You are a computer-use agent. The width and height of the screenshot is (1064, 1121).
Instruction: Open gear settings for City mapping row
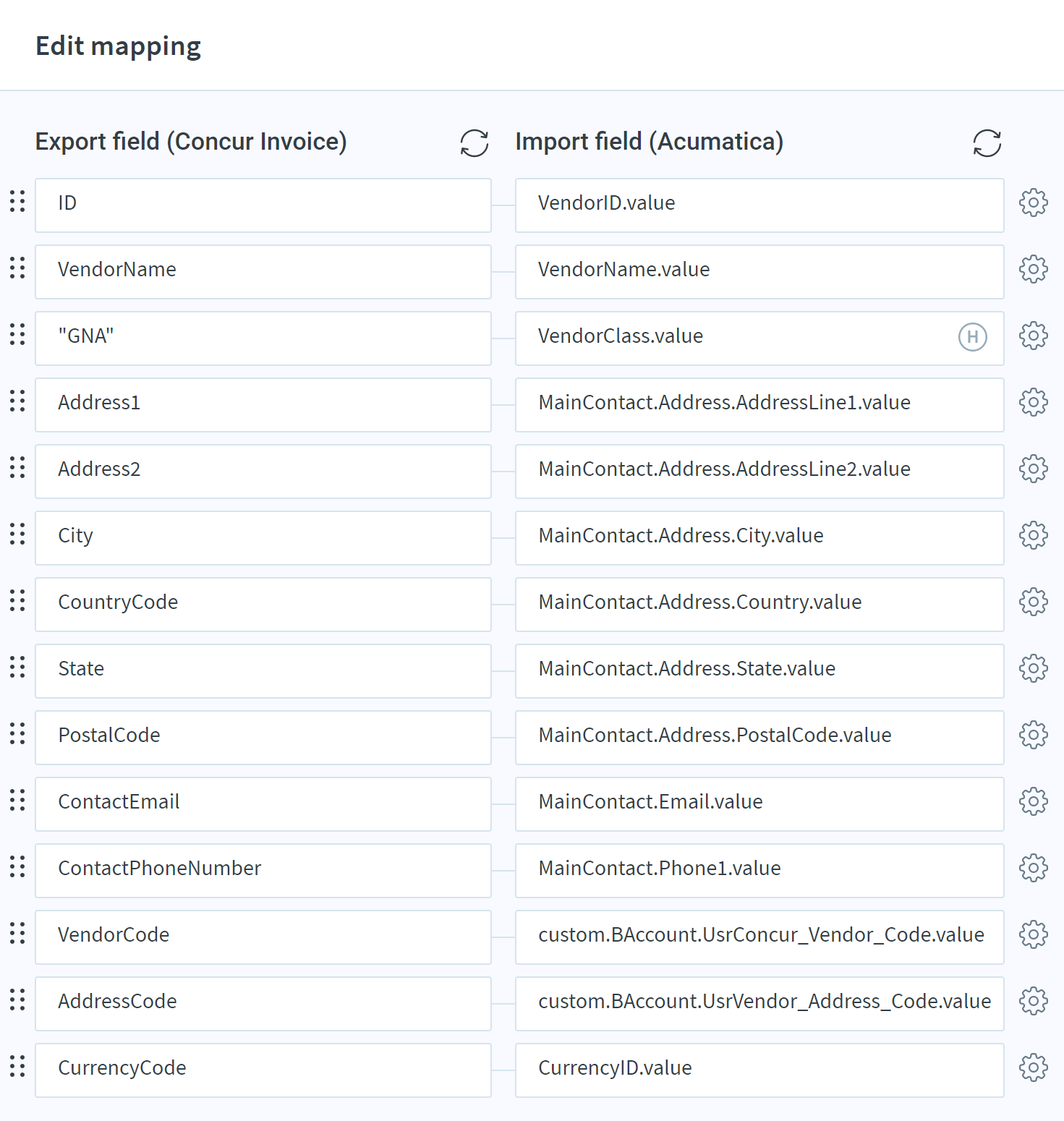point(1034,535)
